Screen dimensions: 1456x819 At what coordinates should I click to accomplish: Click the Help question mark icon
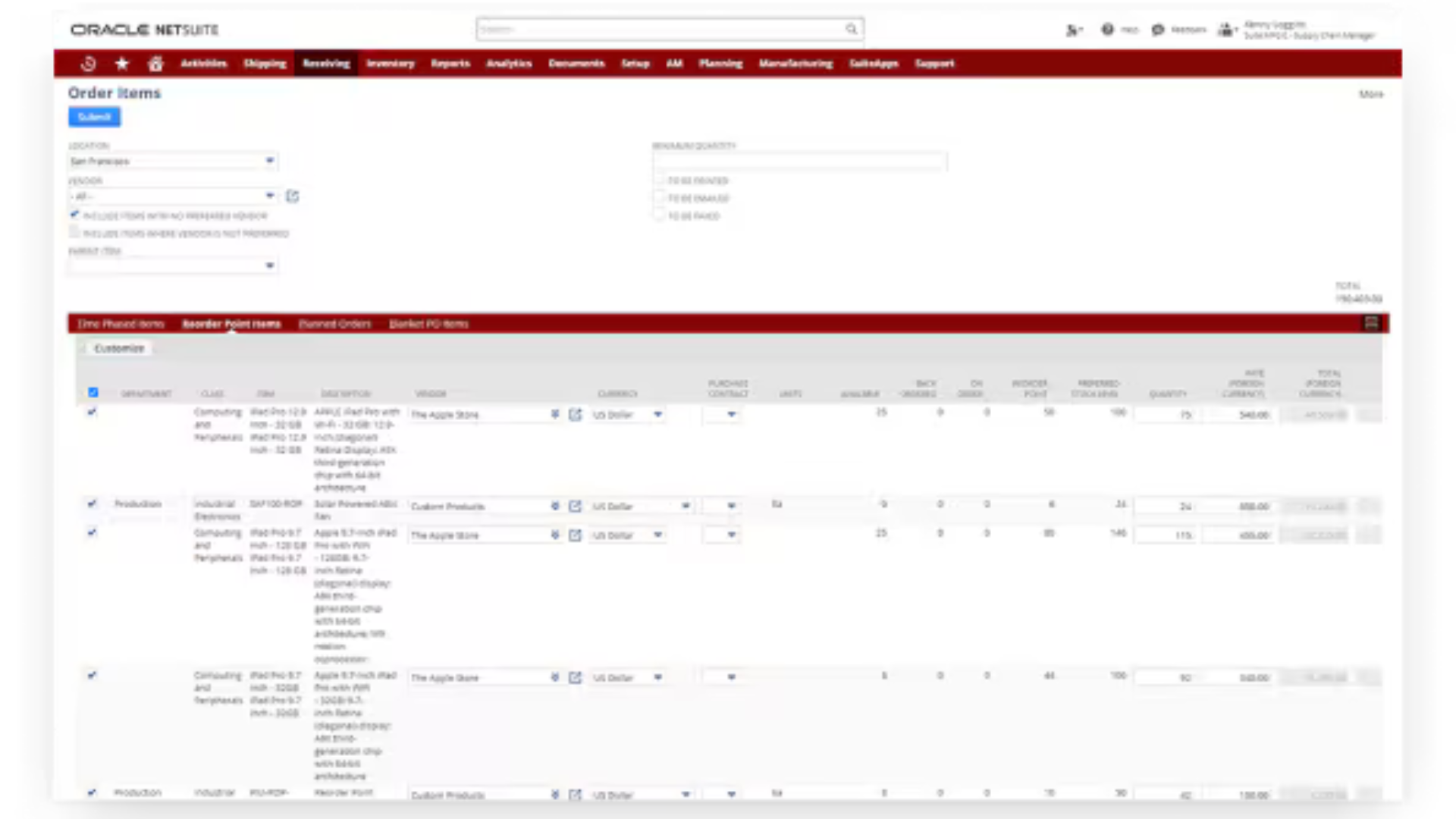[x=1107, y=30]
